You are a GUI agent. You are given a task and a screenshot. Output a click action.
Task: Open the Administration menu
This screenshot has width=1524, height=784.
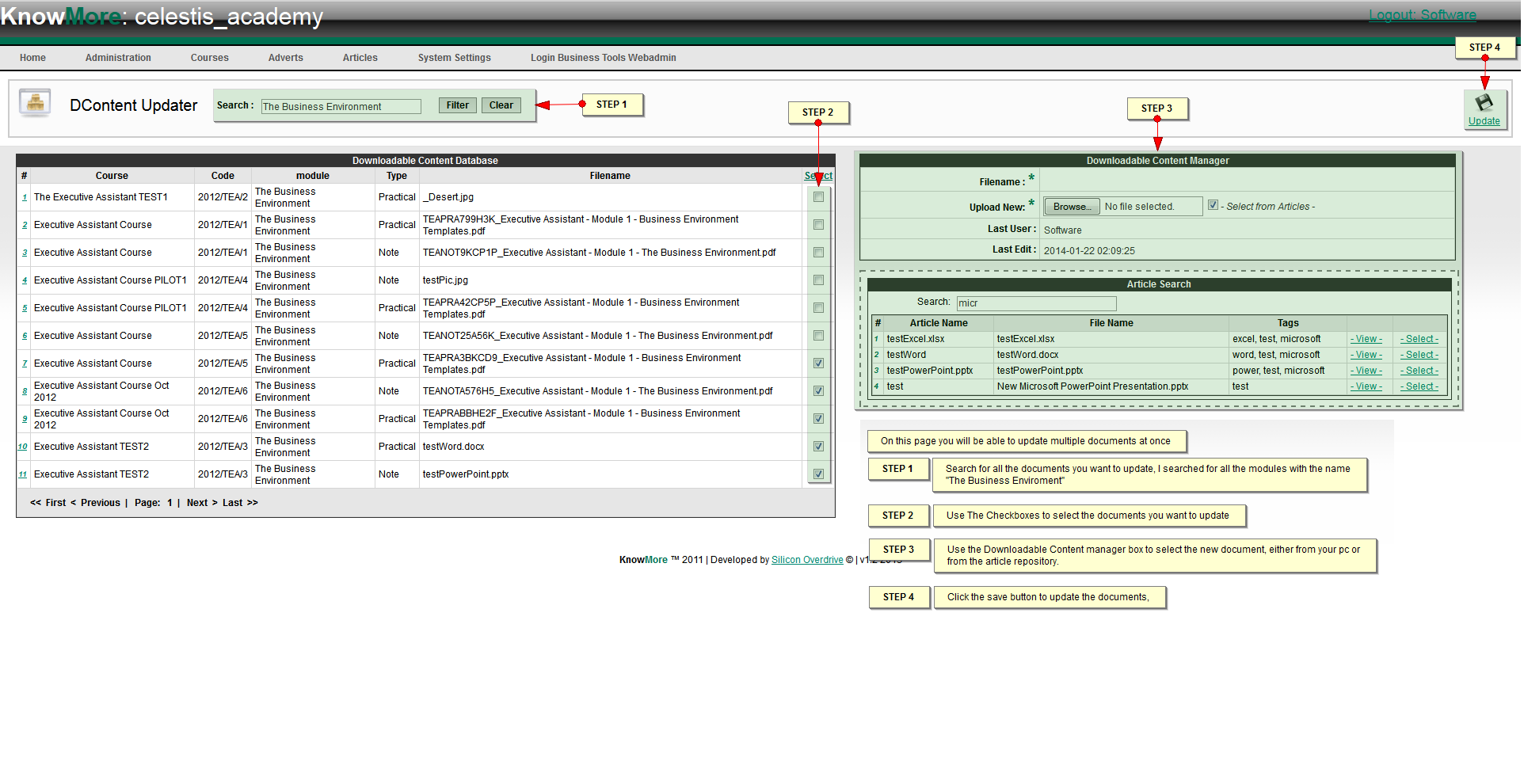[x=118, y=58]
